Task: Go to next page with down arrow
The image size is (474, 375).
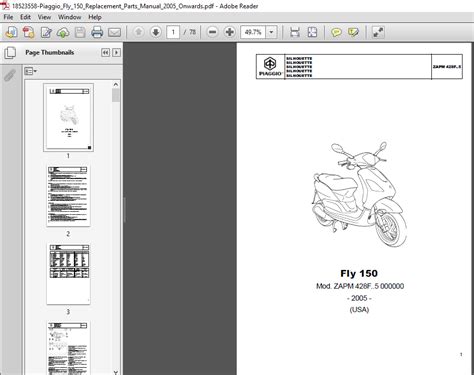Action: [156, 32]
